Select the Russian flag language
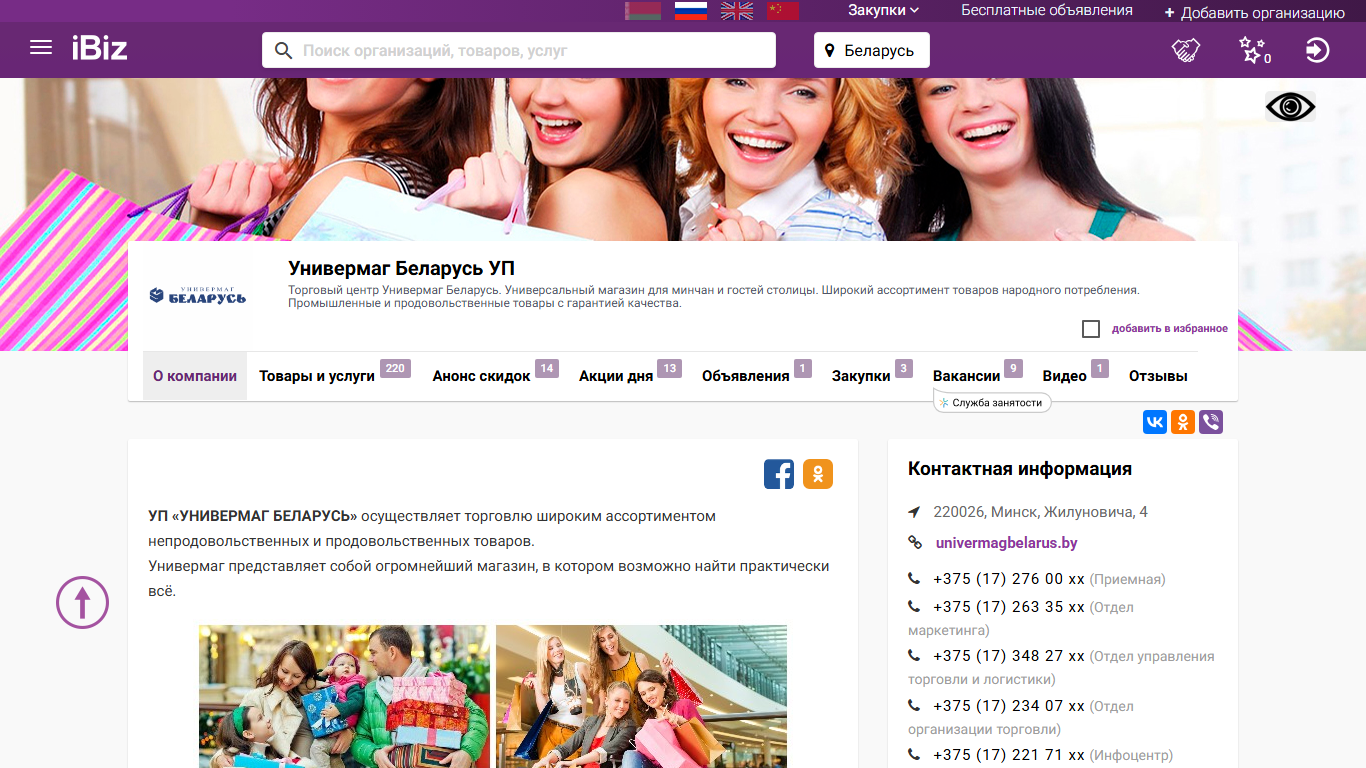The width and height of the screenshot is (1366, 768). coord(691,11)
